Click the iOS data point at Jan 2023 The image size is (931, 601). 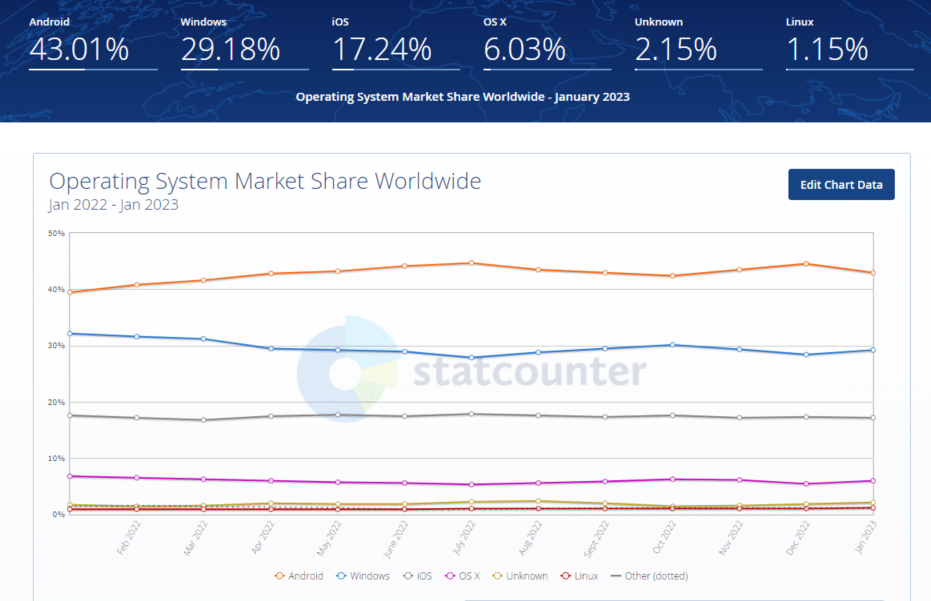(x=873, y=418)
